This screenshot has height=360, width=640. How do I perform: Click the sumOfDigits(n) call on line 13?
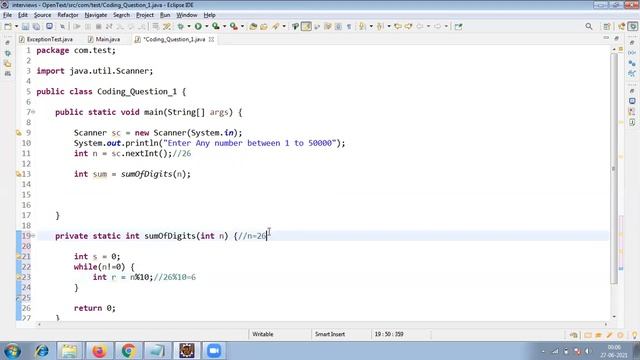point(156,174)
